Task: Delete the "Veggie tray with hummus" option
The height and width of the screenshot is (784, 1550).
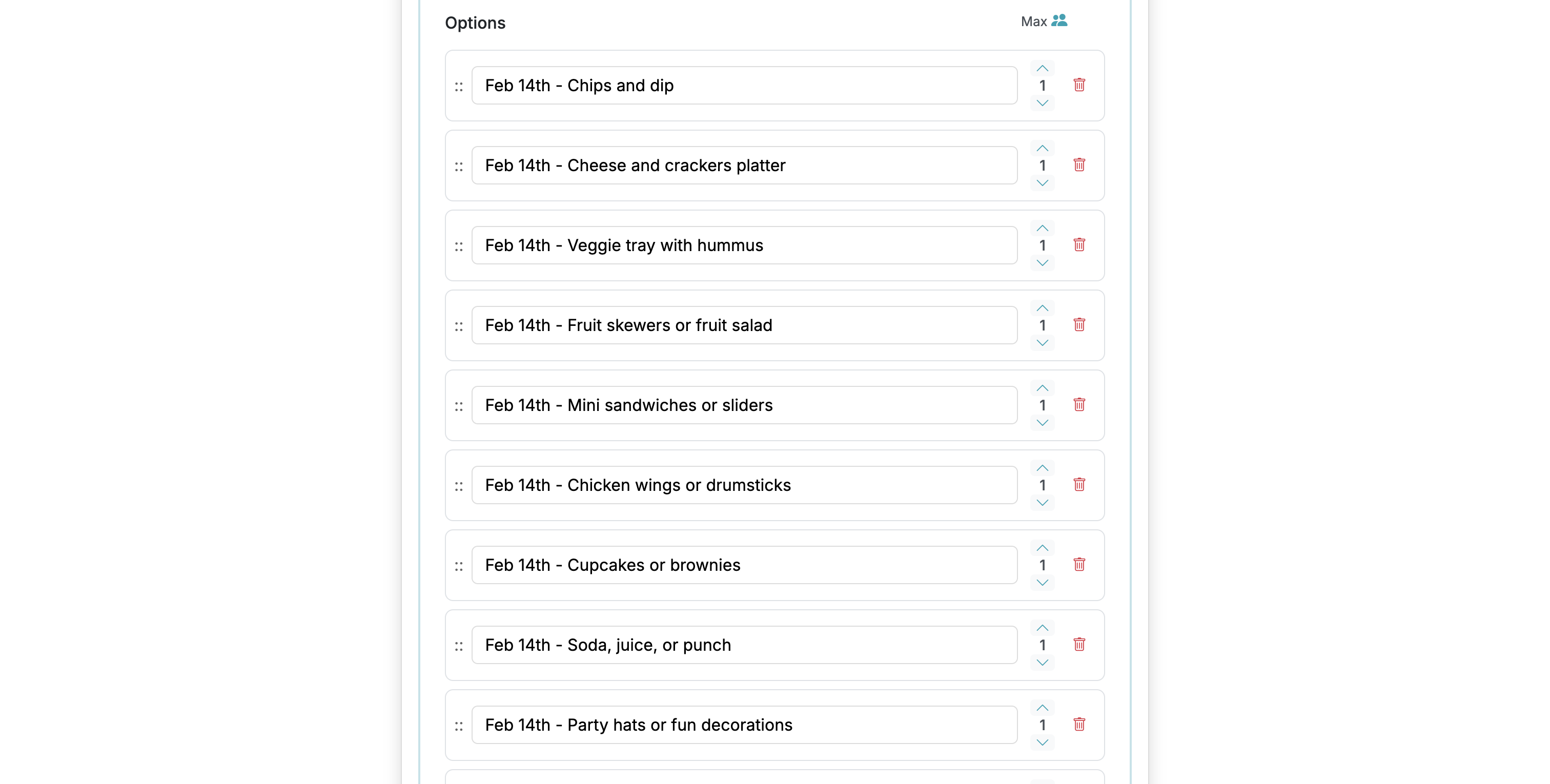Action: tap(1079, 245)
